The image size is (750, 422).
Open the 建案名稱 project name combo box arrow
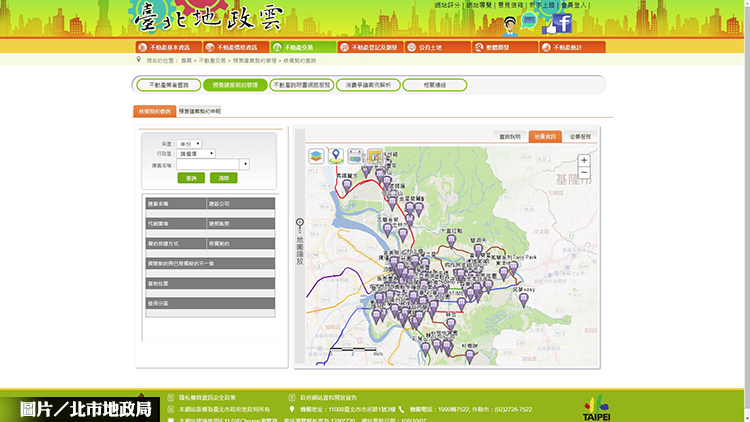(244, 164)
